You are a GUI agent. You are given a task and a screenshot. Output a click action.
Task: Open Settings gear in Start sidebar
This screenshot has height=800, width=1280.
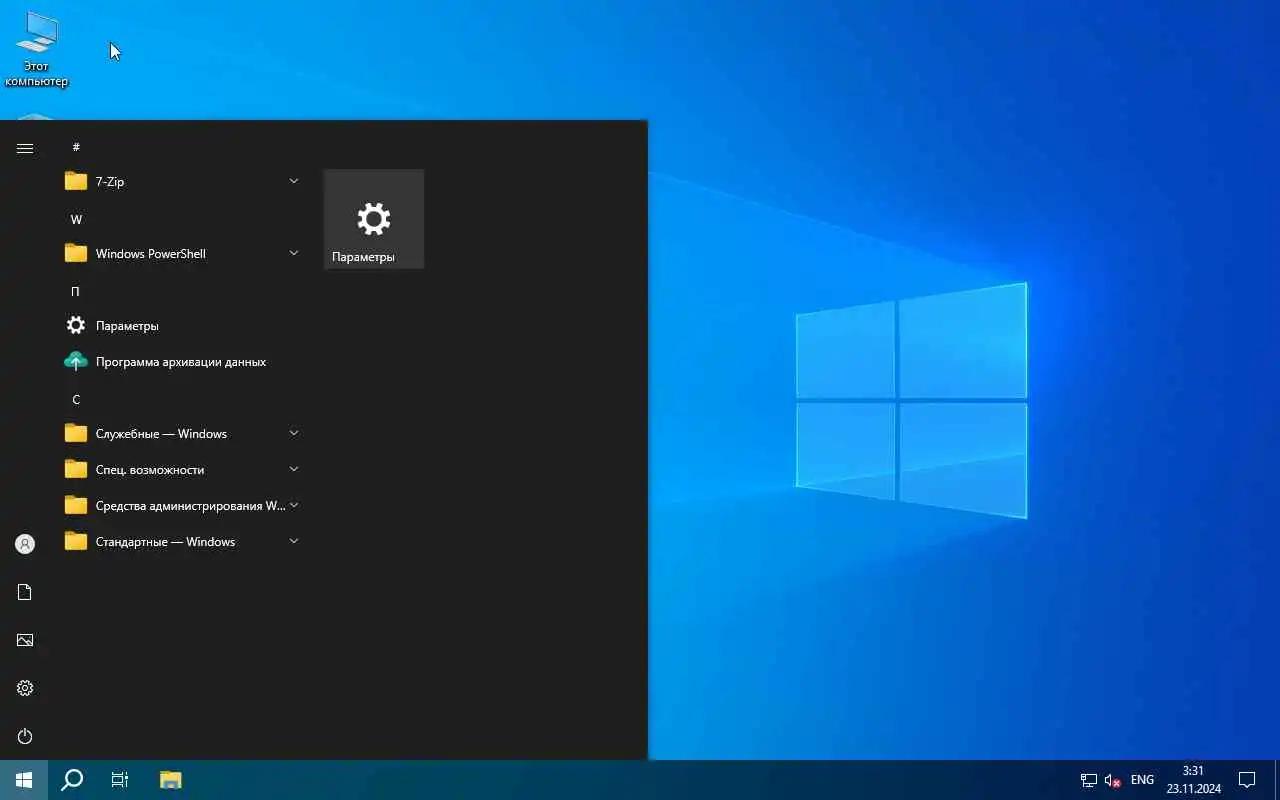[25, 688]
